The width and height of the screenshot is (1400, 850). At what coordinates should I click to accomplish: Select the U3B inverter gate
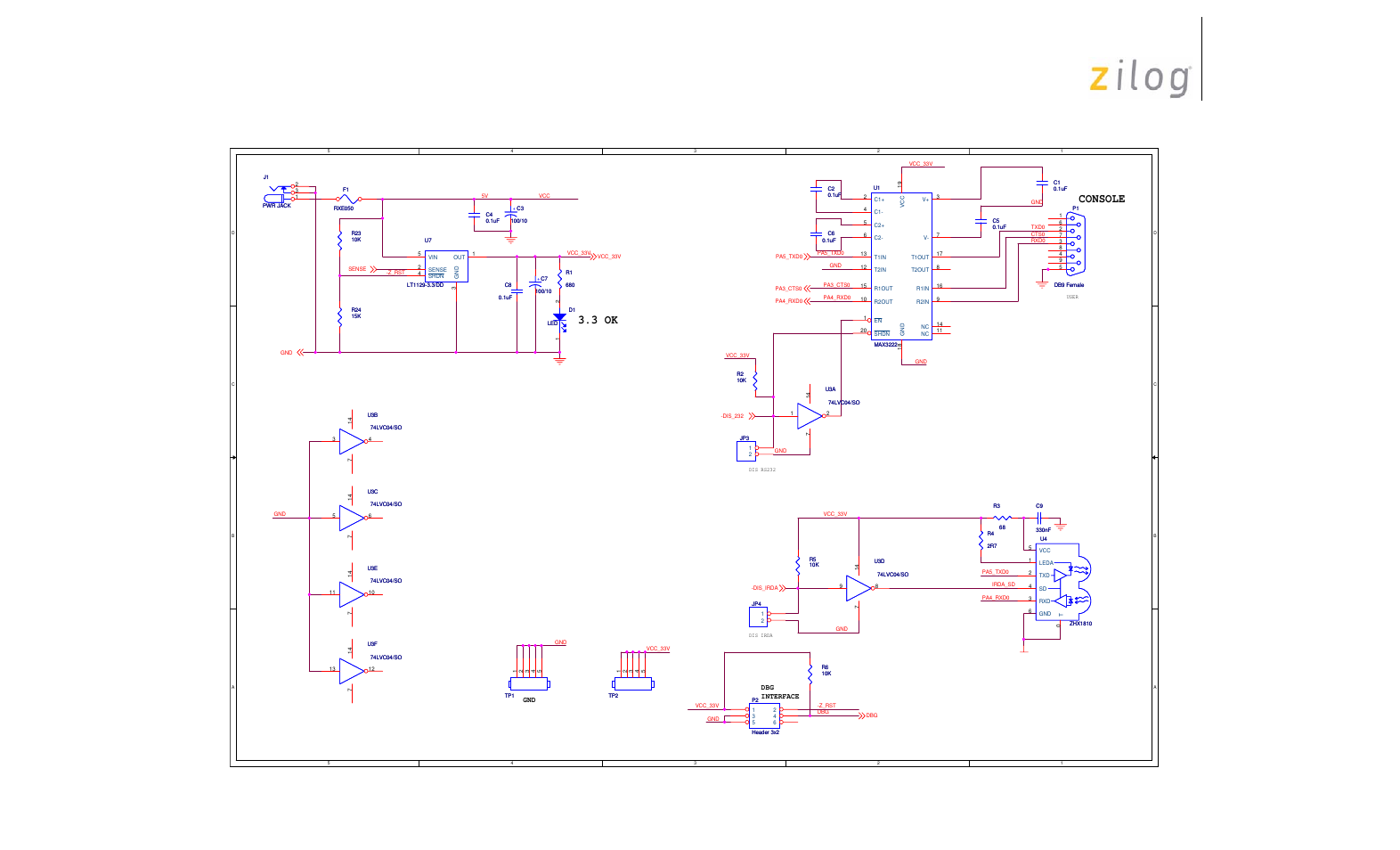(x=353, y=442)
